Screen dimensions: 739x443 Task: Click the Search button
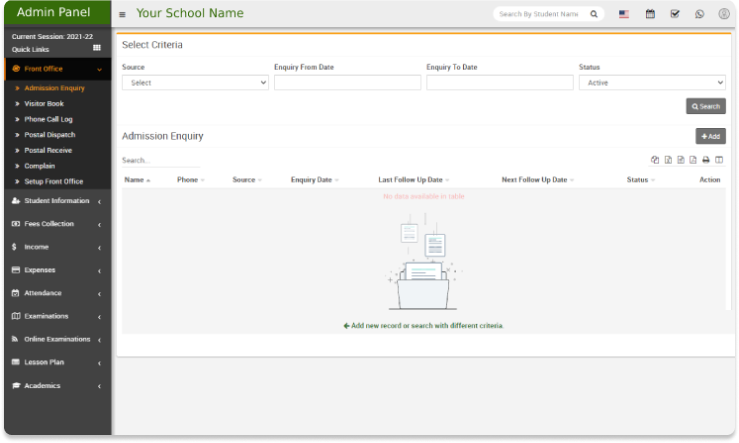coord(705,106)
